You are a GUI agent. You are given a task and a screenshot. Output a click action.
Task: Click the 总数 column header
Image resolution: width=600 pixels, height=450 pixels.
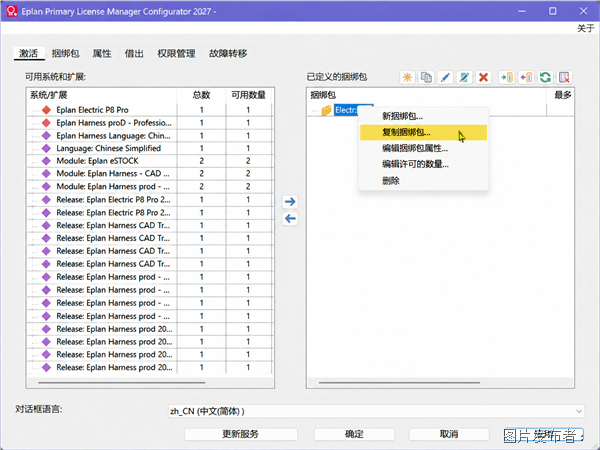click(201, 95)
